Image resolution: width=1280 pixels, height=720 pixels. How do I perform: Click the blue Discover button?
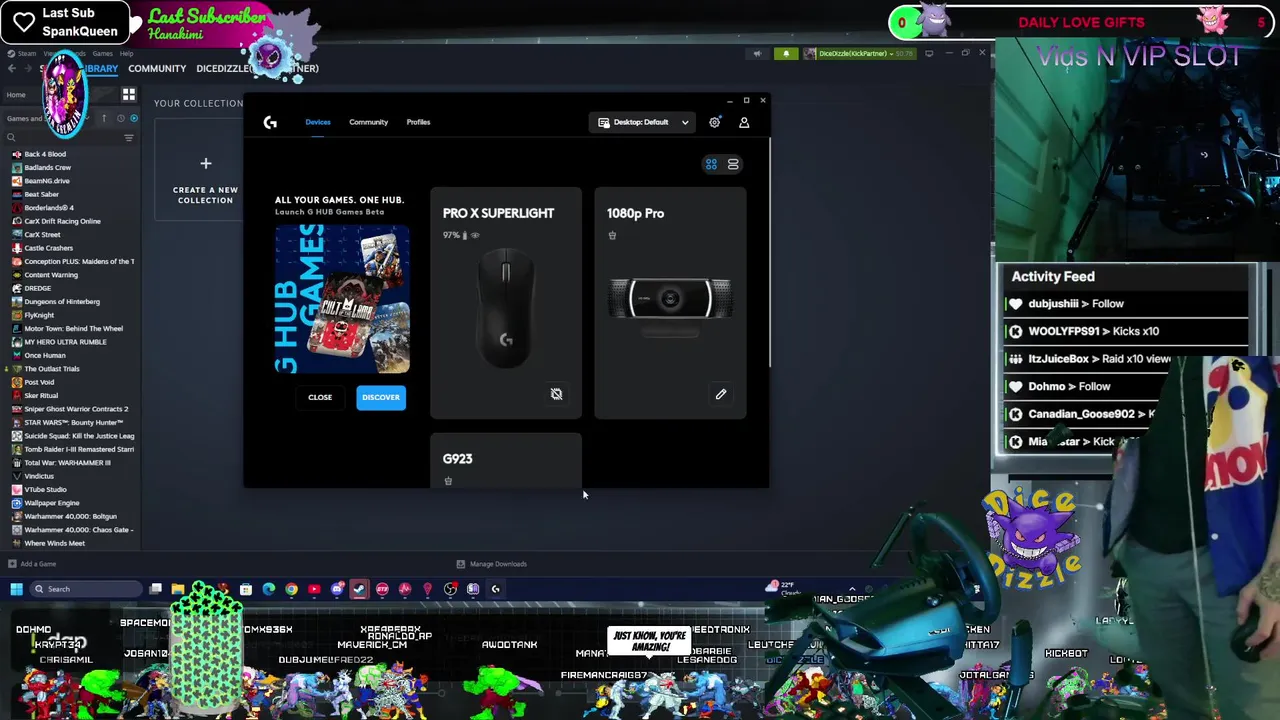[381, 397]
